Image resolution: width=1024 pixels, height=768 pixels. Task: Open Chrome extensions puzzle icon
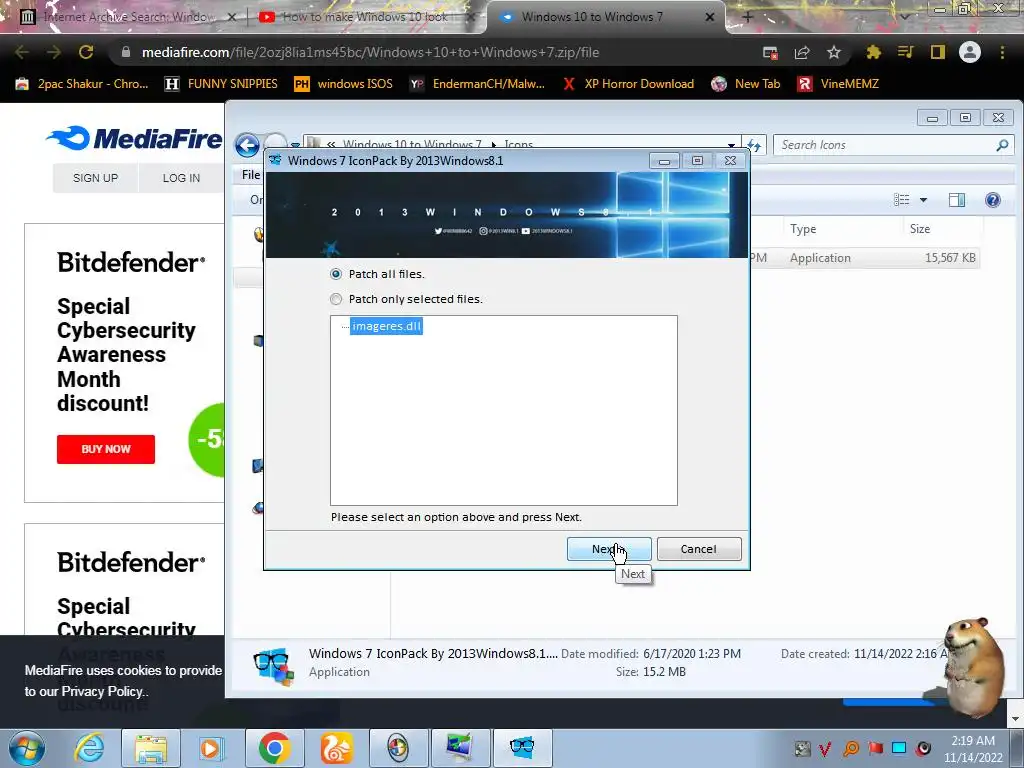pyautogui.click(x=873, y=52)
